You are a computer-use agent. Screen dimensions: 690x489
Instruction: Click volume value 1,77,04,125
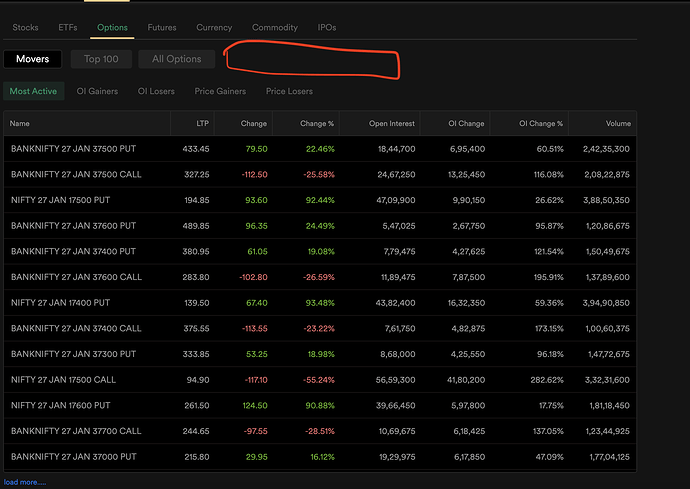[609, 457]
